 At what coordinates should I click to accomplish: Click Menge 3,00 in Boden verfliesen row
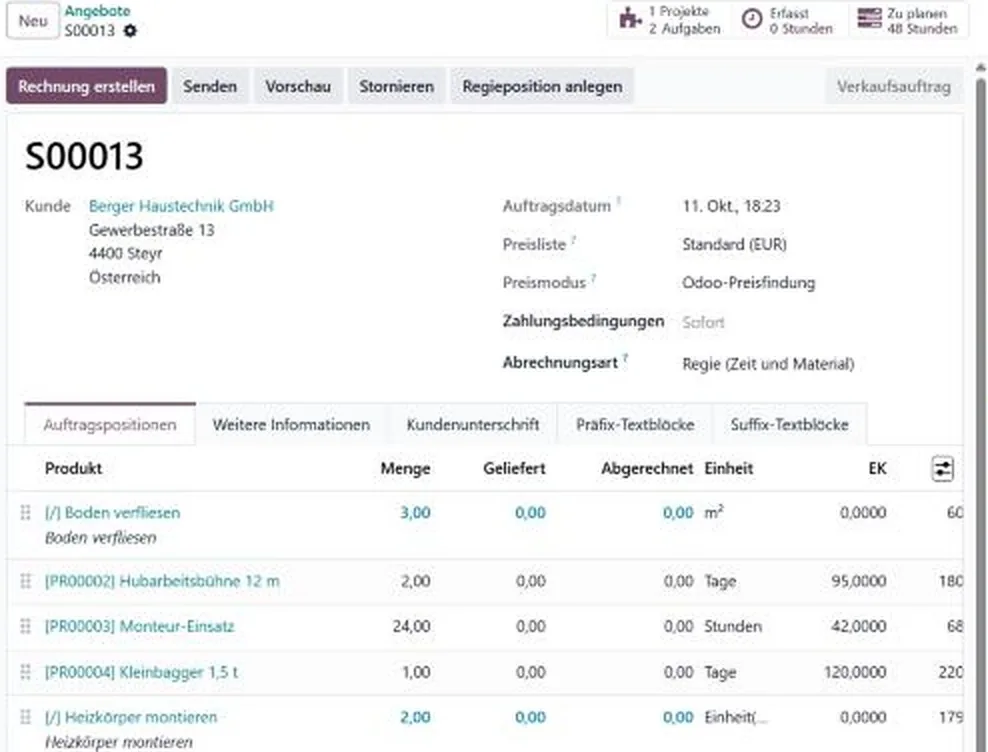pos(415,512)
